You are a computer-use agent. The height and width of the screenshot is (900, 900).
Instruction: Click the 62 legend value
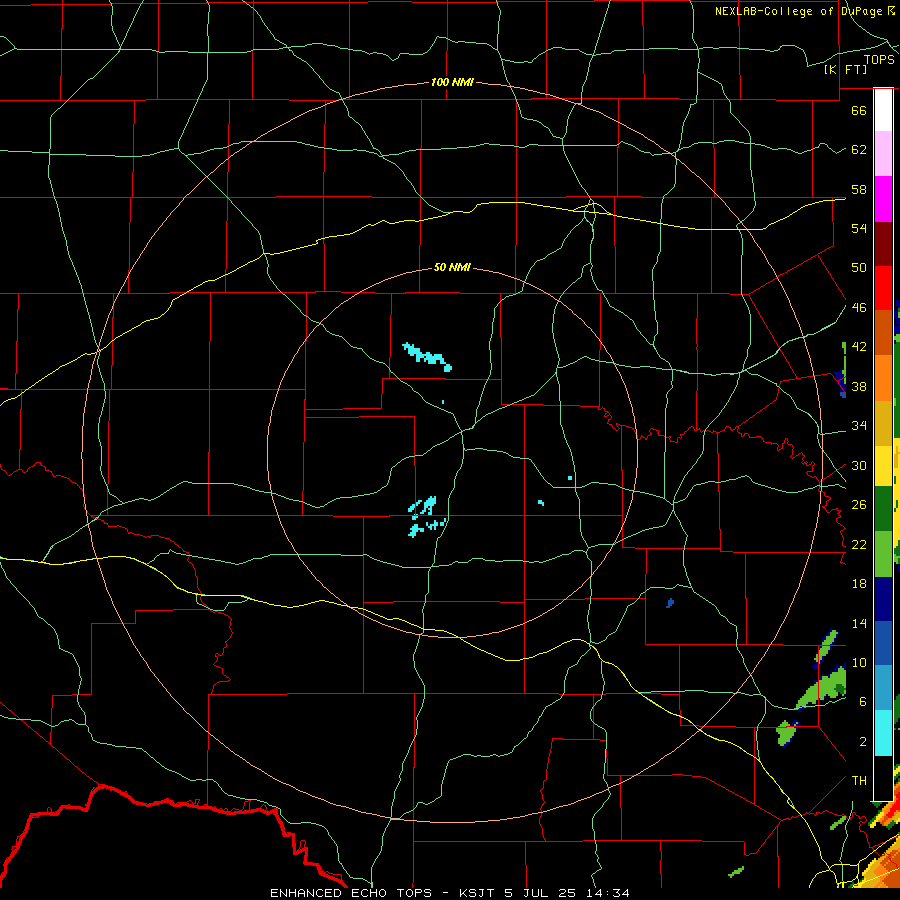[x=859, y=150]
